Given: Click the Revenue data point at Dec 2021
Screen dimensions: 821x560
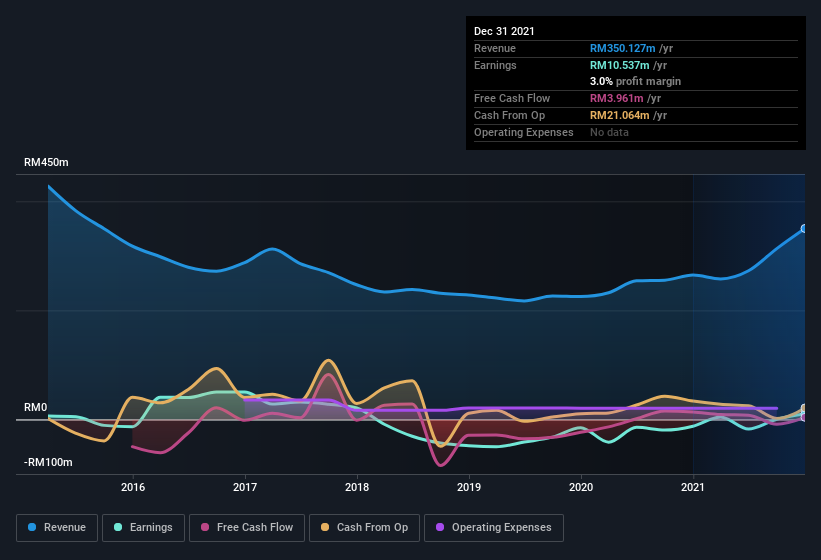Looking at the screenshot, I should 804,229.
